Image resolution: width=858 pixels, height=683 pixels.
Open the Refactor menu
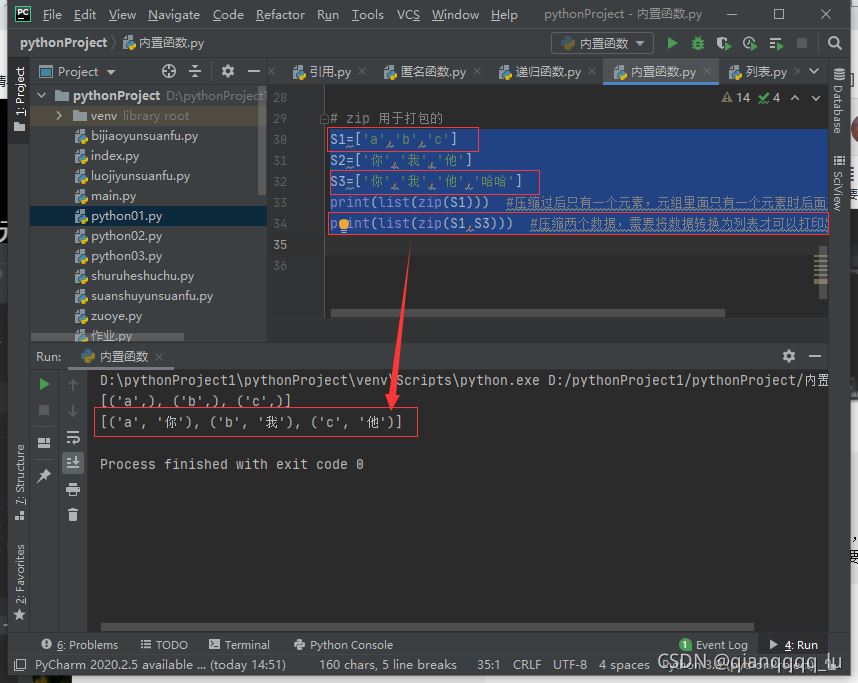(x=280, y=15)
